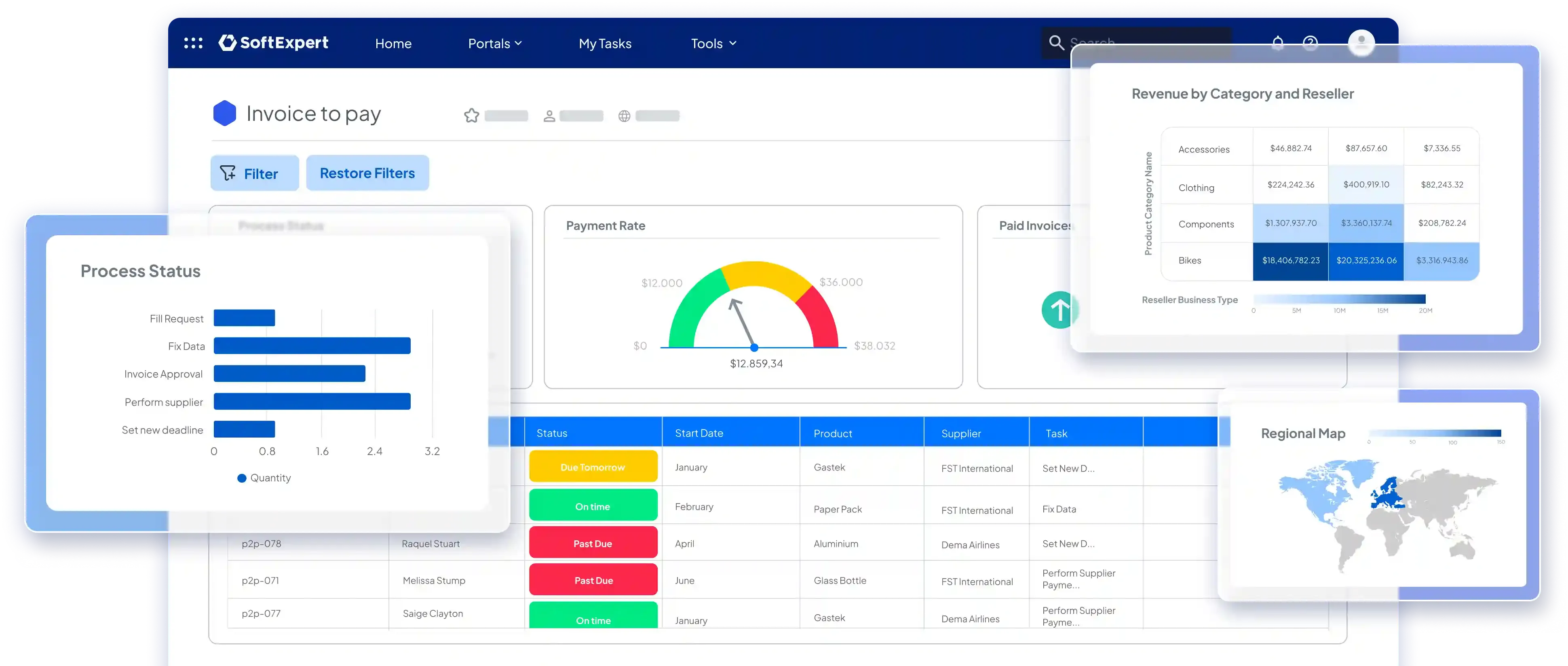The image size is (1568, 666).
Task: Expand the Tools dropdown menu
Action: (713, 43)
